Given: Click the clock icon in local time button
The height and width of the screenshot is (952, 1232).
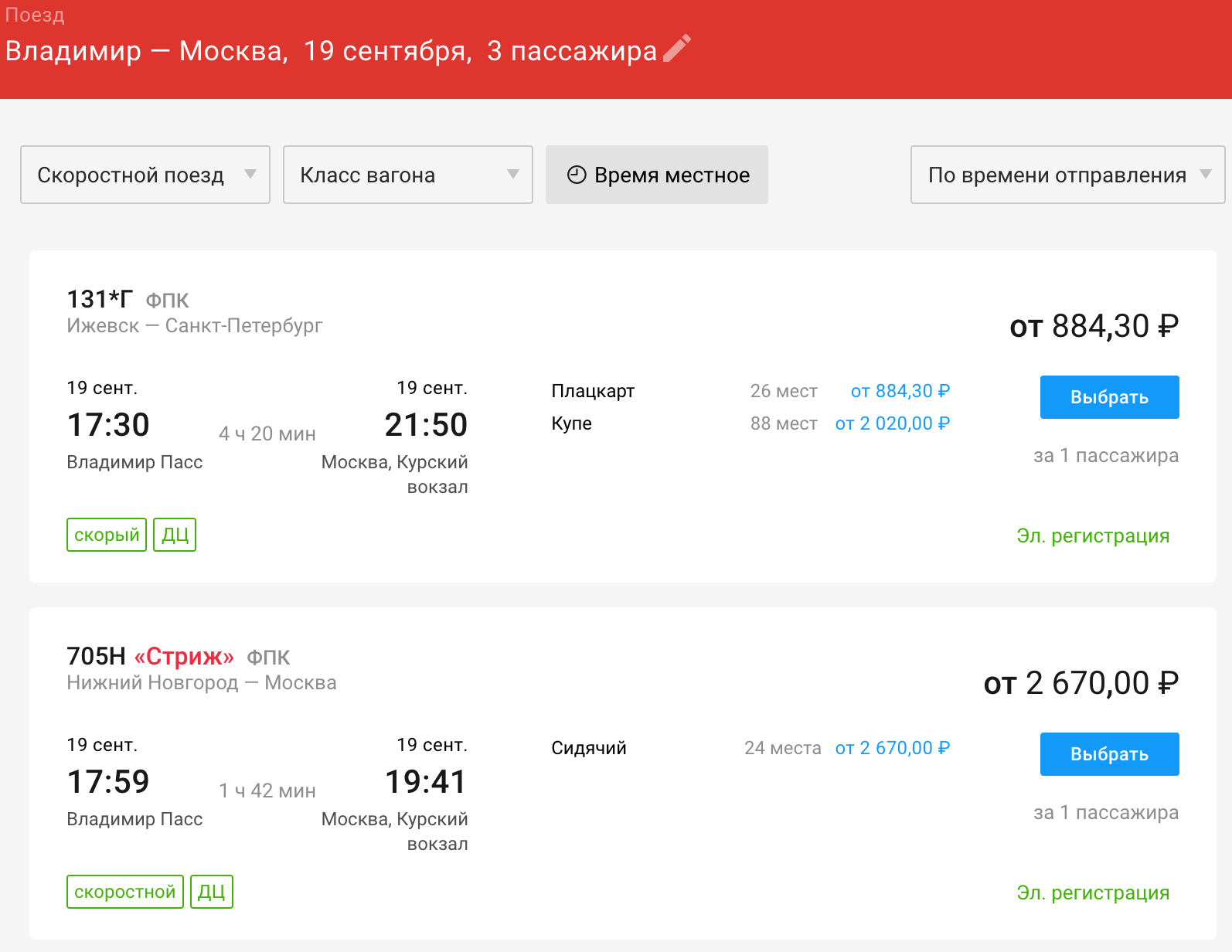Looking at the screenshot, I should (577, 175).
